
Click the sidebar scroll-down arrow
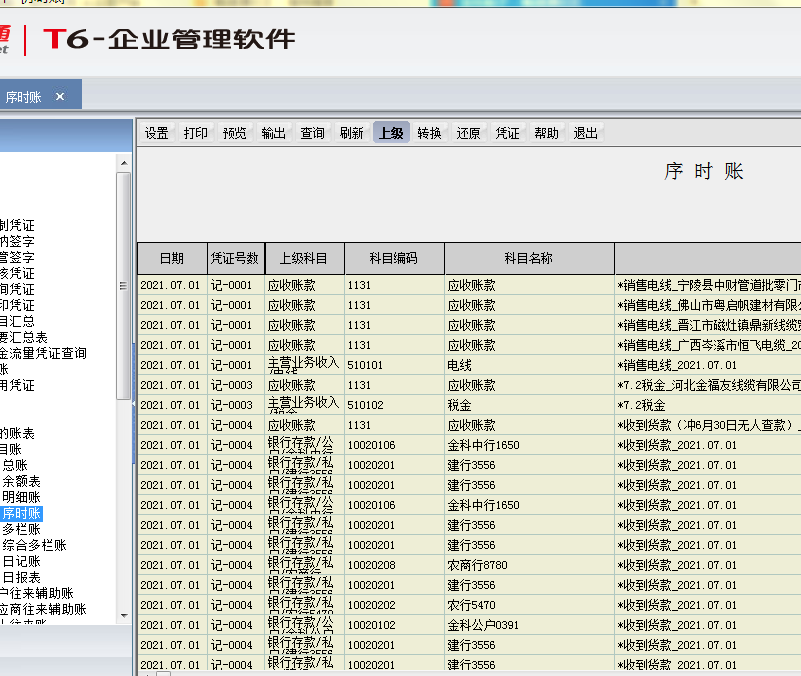click(124, 616)
